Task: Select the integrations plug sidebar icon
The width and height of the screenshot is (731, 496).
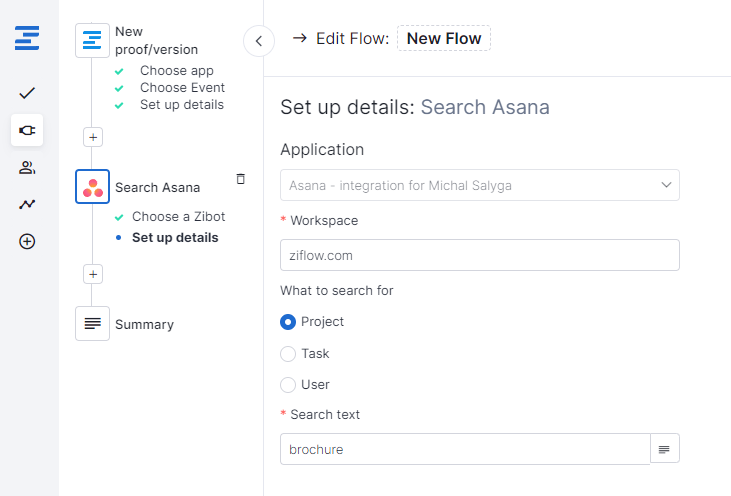Action: point(27,130)
